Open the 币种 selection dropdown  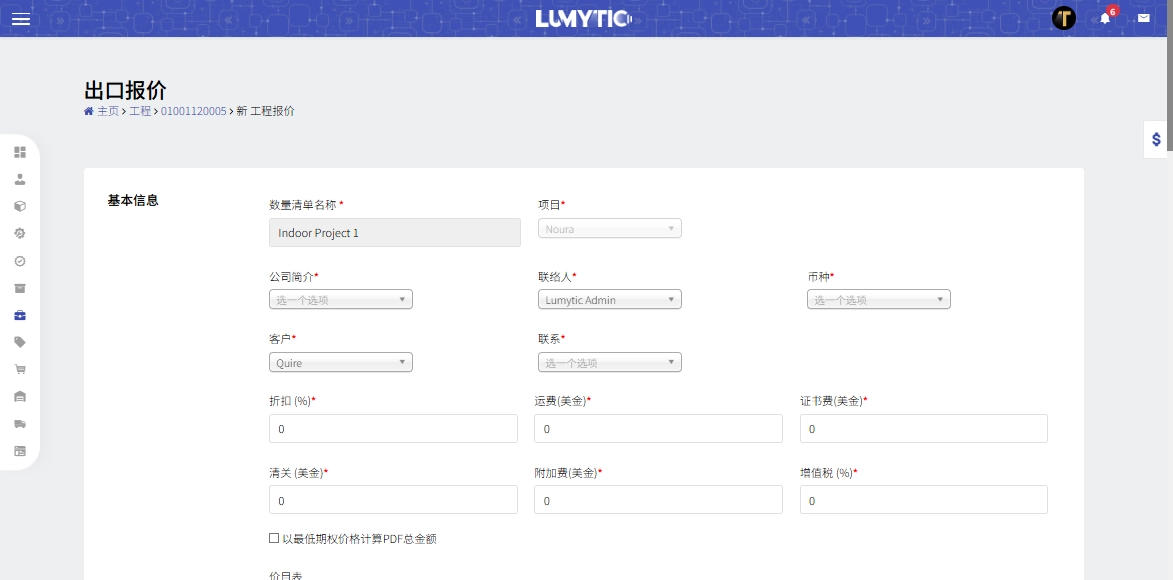[x=877, y=298]
